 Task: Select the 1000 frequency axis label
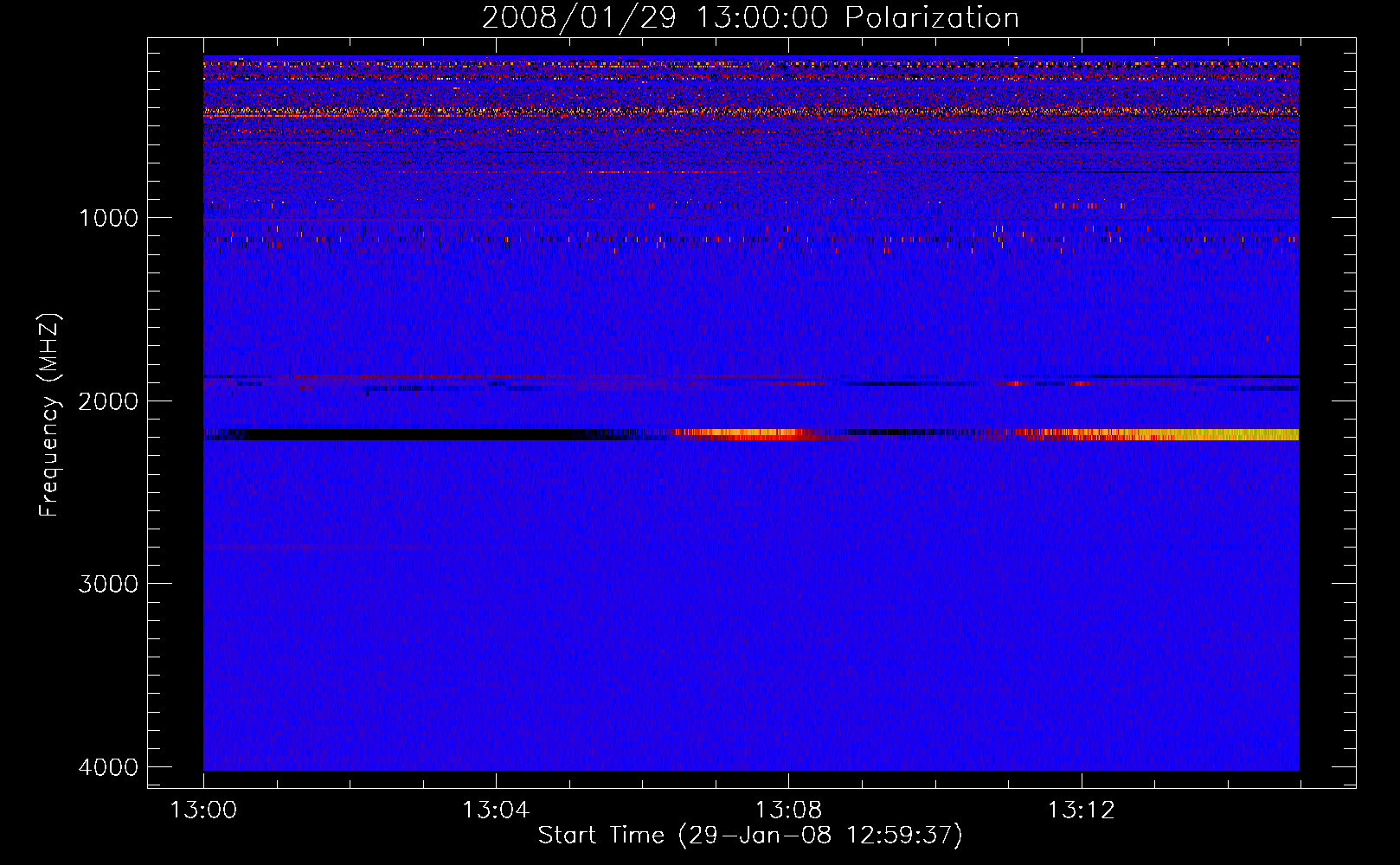tap(108, 218)
